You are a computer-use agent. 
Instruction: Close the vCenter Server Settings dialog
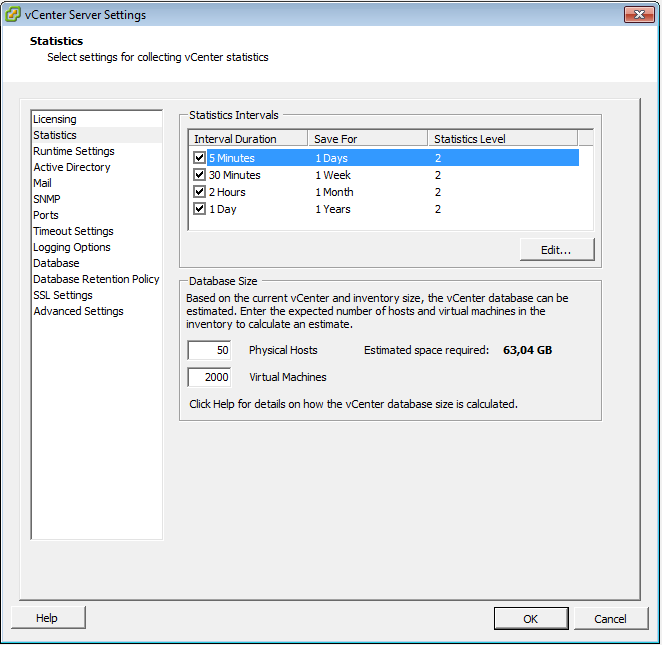(x=639, y=15)
